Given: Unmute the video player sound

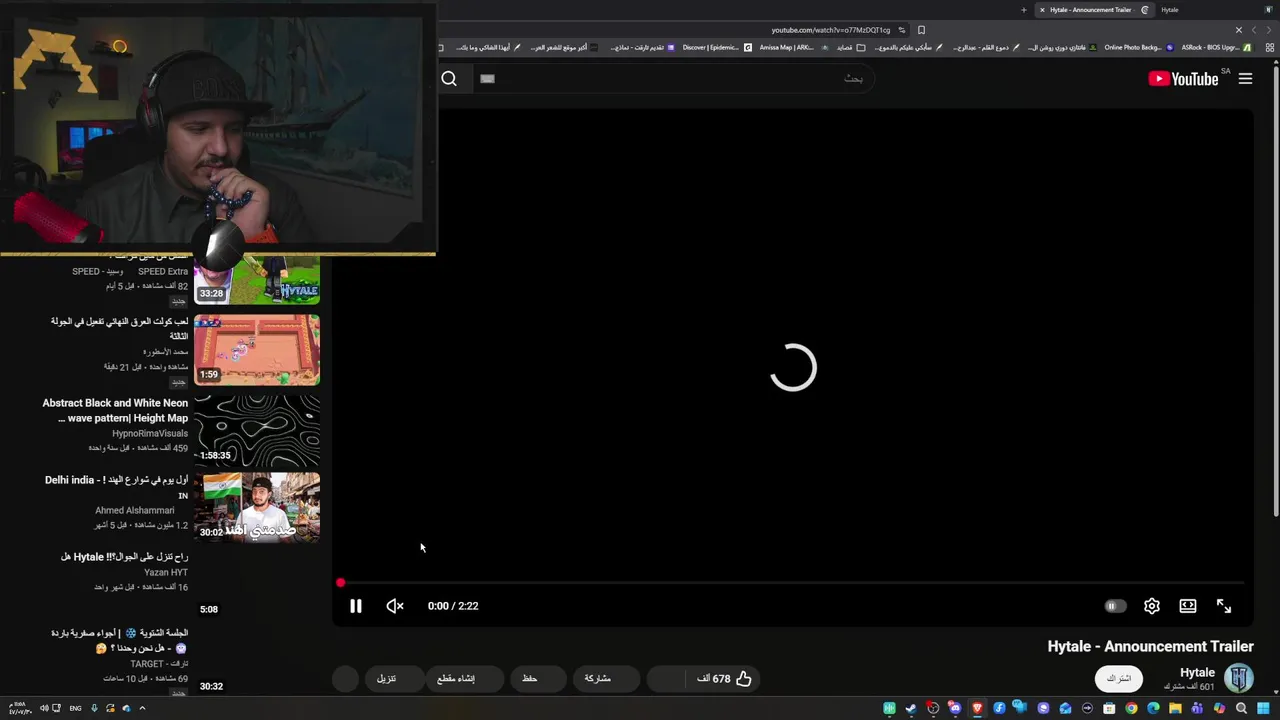Looking at the screenshot, I should click(395, 606).
